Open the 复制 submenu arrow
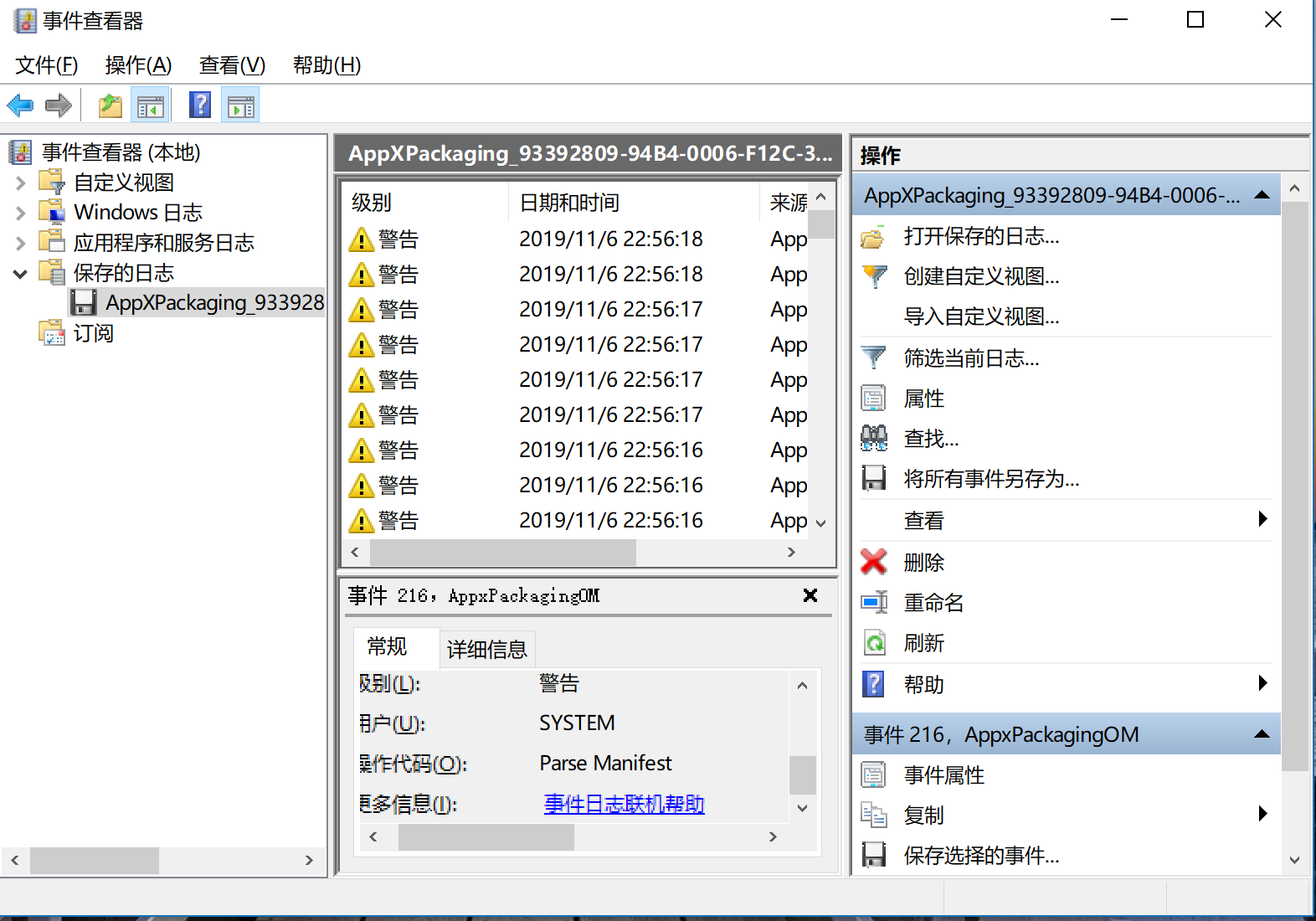Viewport: 1316px width, 921px height. pyautogui.click(x=1263, y=814)
